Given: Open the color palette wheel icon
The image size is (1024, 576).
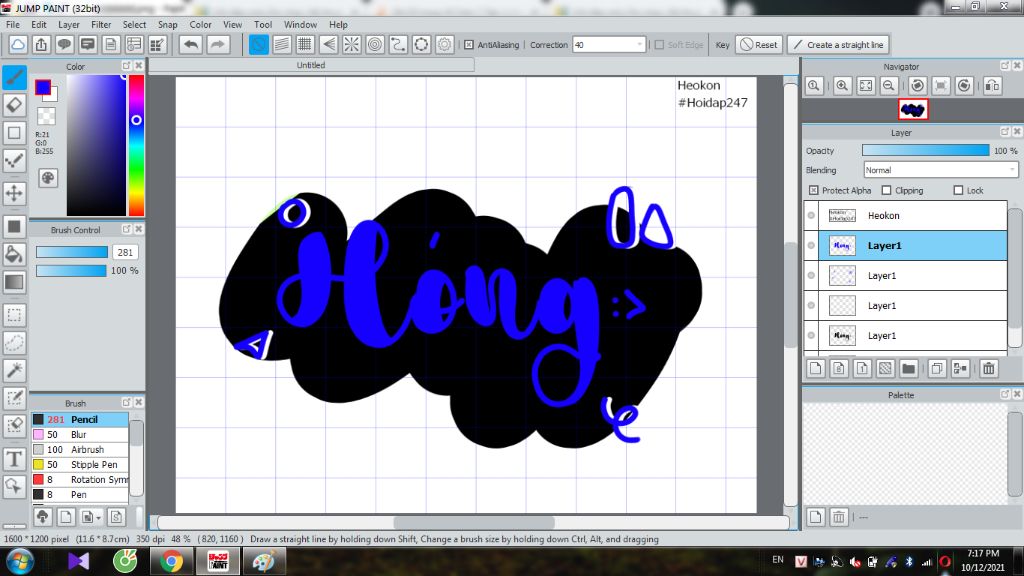Looking at the screenshot, I should 48,178.
